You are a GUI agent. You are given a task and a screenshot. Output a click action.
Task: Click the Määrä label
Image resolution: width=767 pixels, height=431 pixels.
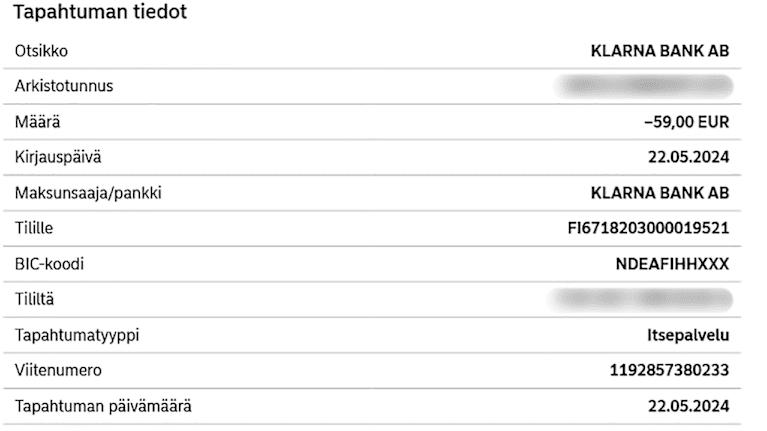point(37,122)
